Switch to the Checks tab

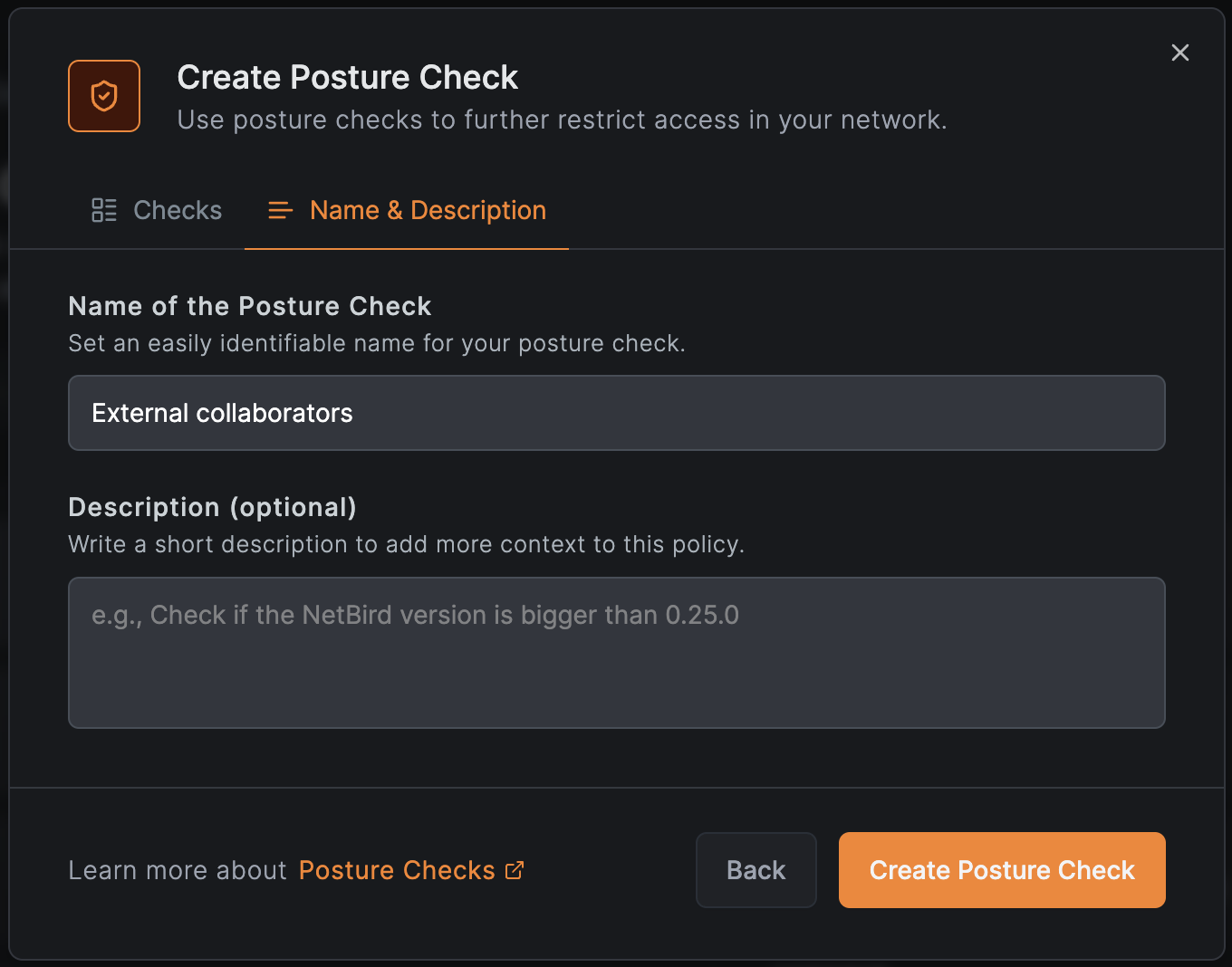[177, 210]
